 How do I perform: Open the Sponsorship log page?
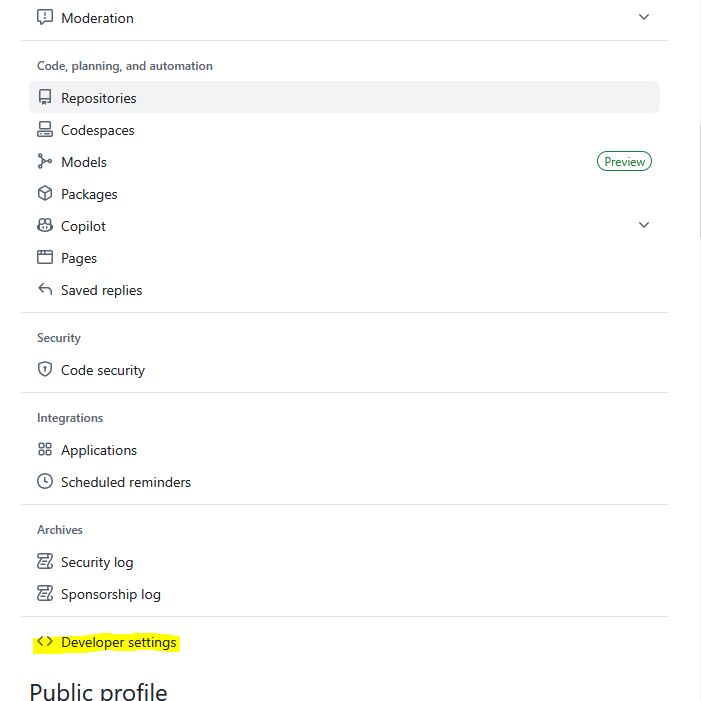coord(110,594)
